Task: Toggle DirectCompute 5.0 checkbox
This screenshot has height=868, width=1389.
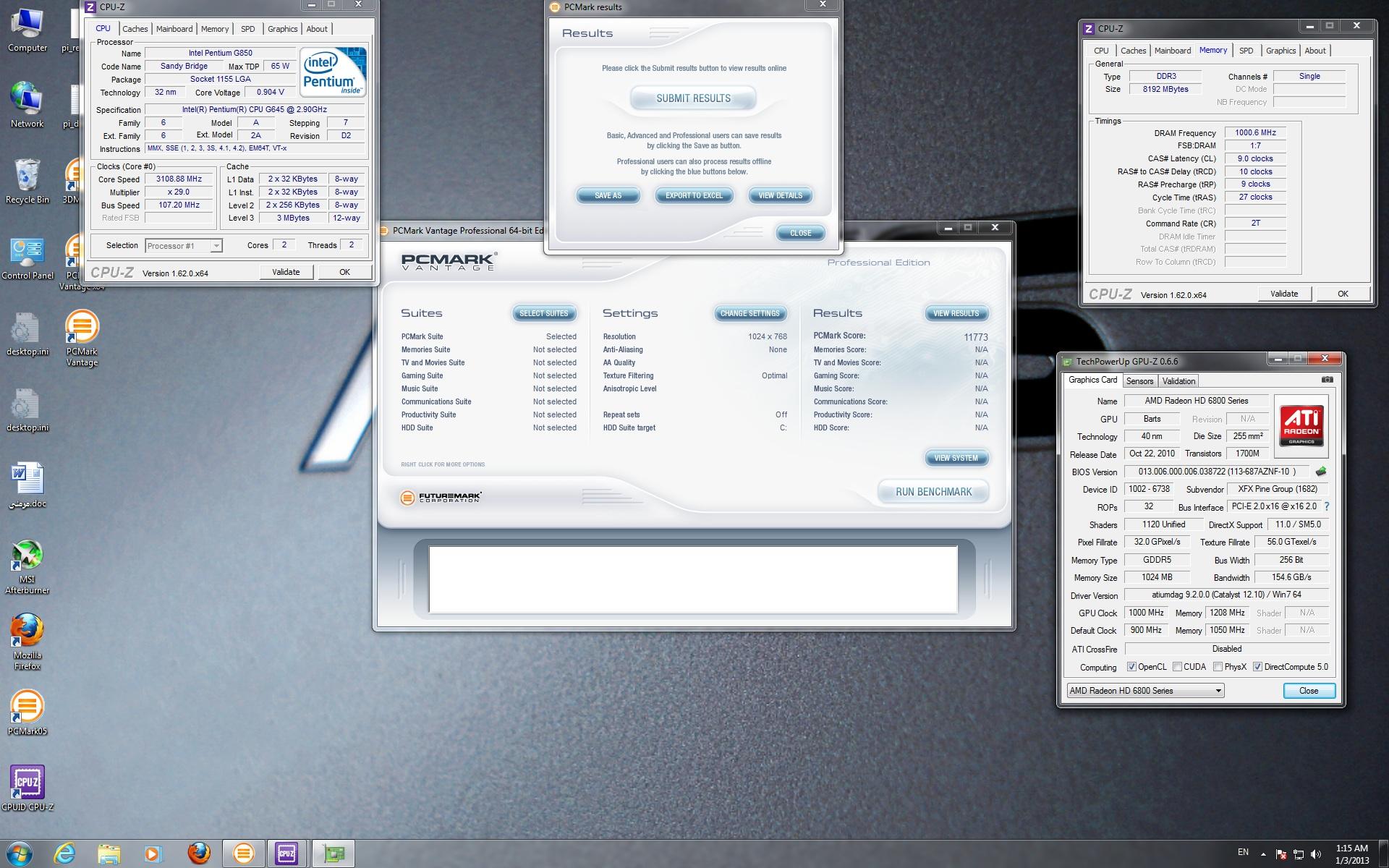Action: click(x=1257, y=667)
